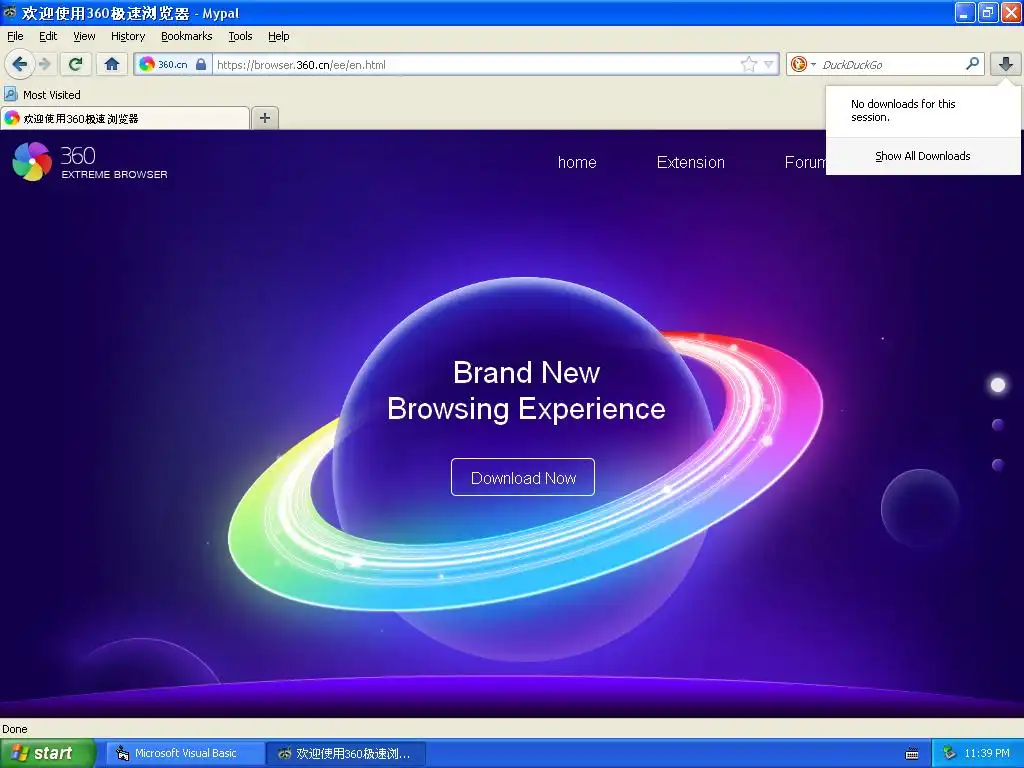Image resolution: width=1024 pixels, height=768 pixels.
Task: Go to the browser home page
Action: point(112,64)
